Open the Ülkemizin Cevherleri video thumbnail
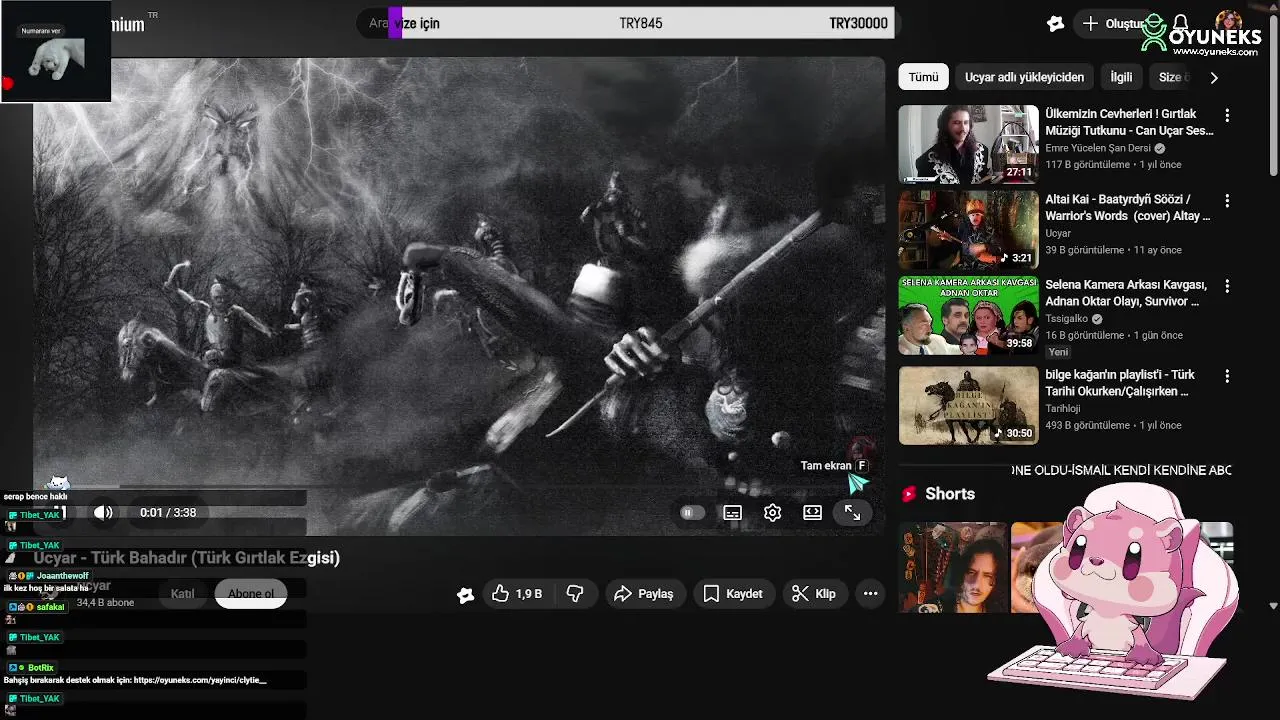Image resolution: width=1280 pixels, height=720 pixels. [968, 145]
